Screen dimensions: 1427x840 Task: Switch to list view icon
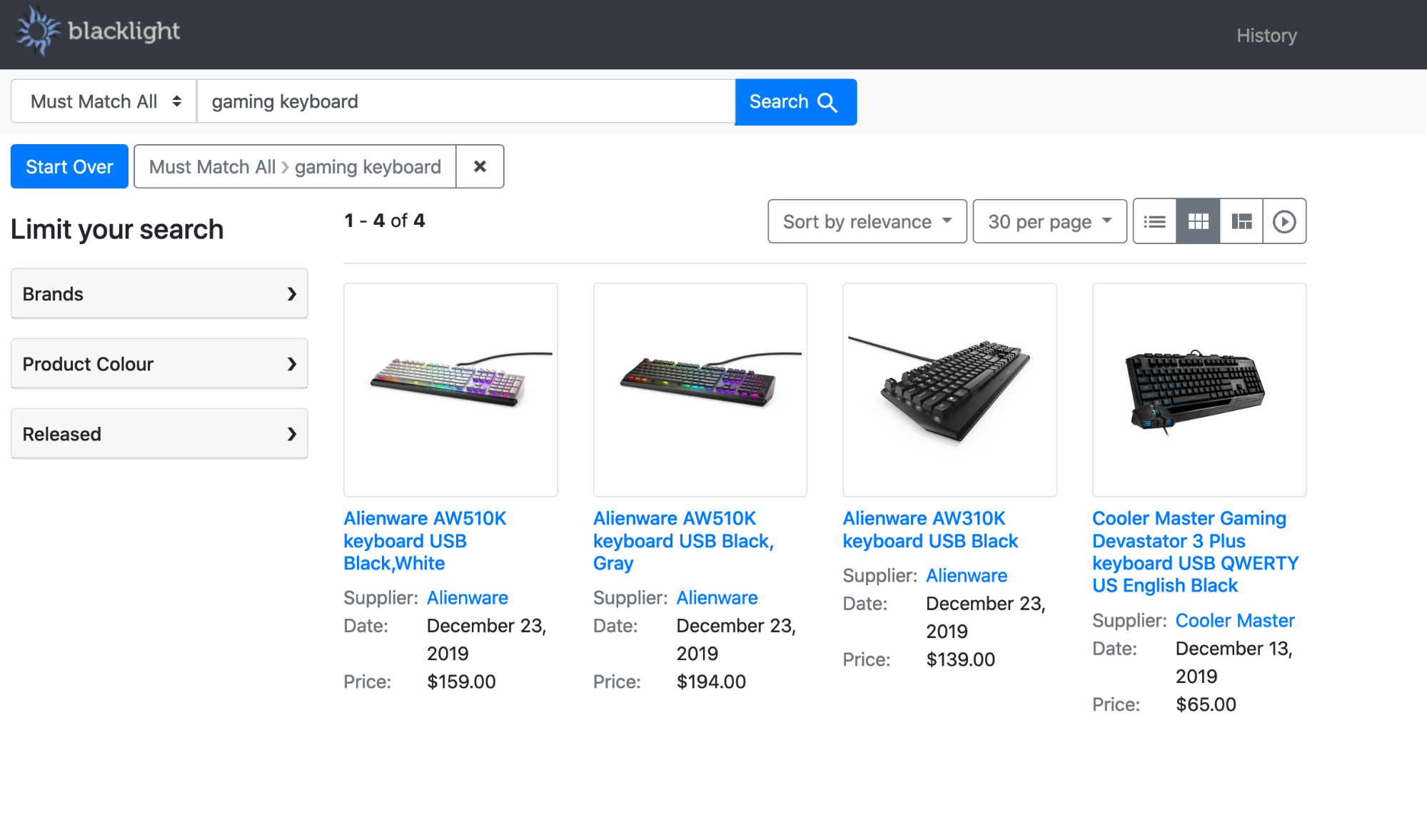coord(1154,222)
